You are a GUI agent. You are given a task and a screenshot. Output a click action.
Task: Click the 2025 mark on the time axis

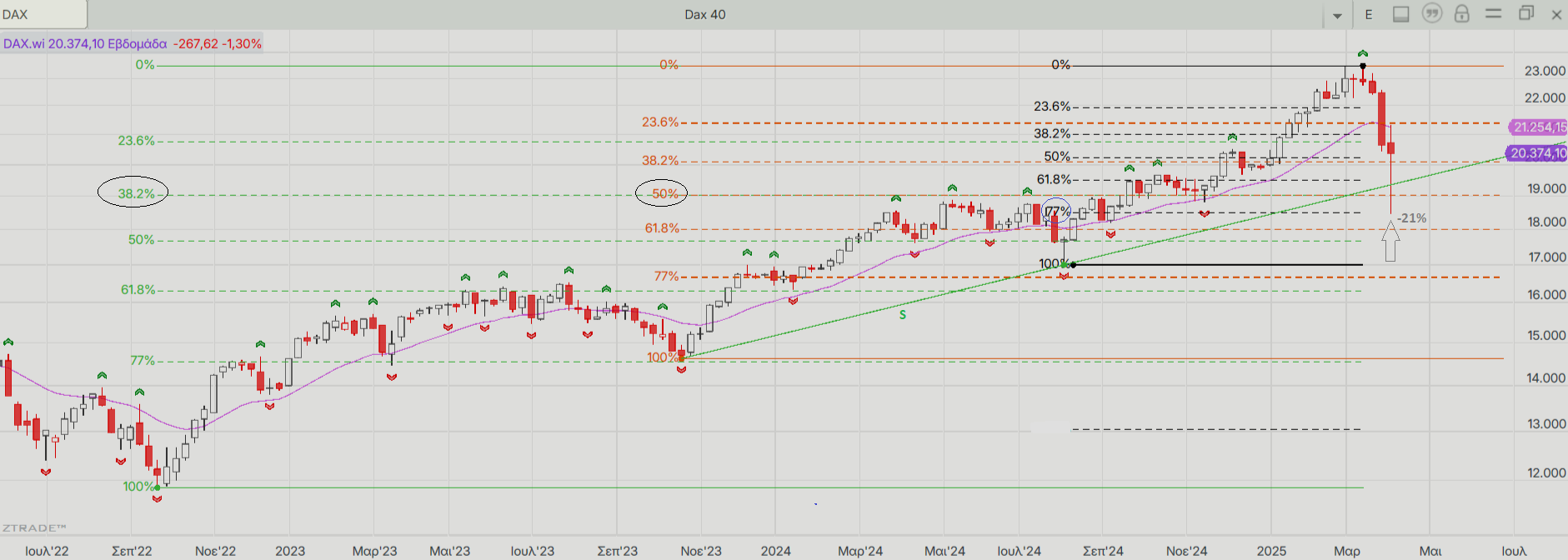pyautogui.click(x=1271, y=551)
